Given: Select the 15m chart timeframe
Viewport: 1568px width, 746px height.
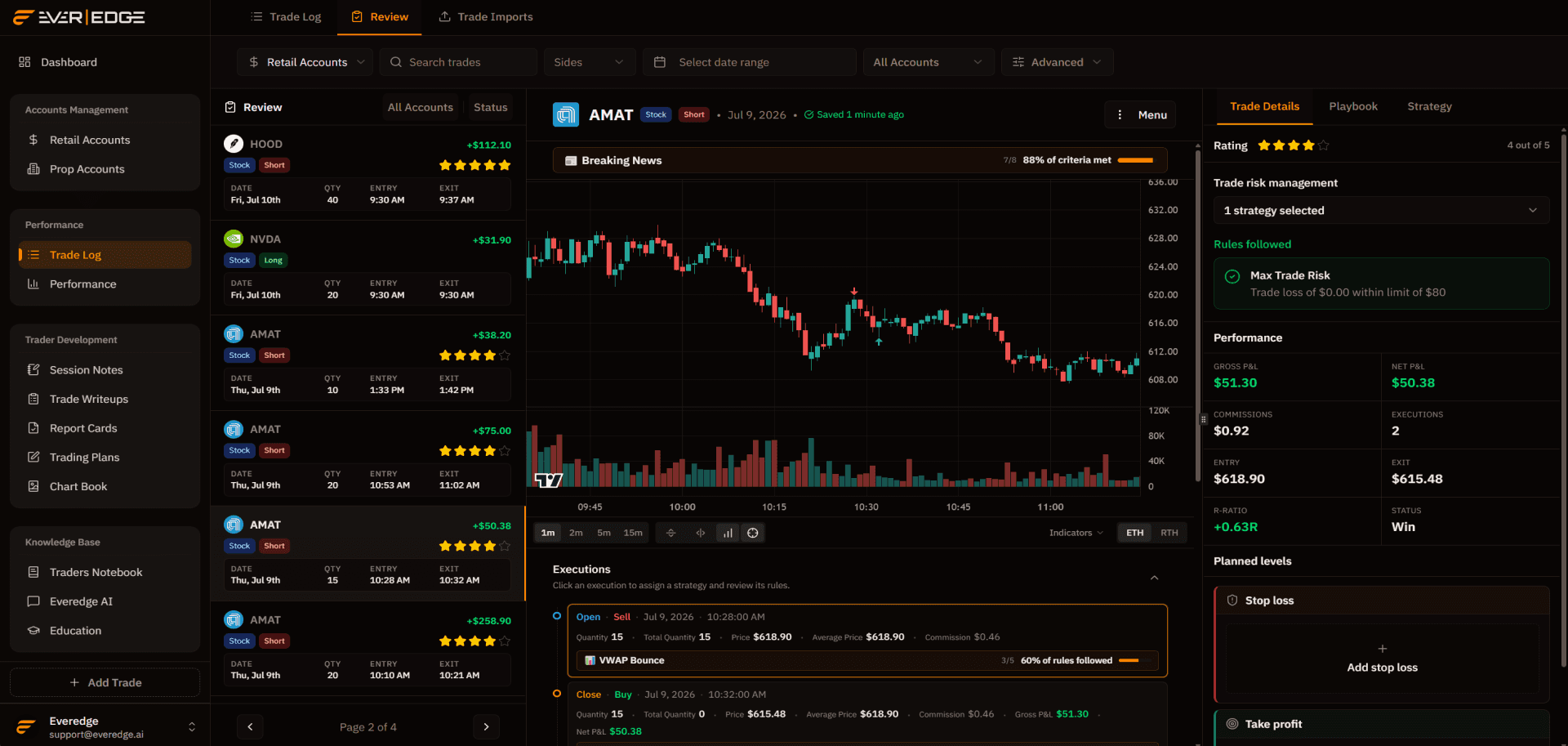Looking at the screenshot, I should (x=633, y=533).
